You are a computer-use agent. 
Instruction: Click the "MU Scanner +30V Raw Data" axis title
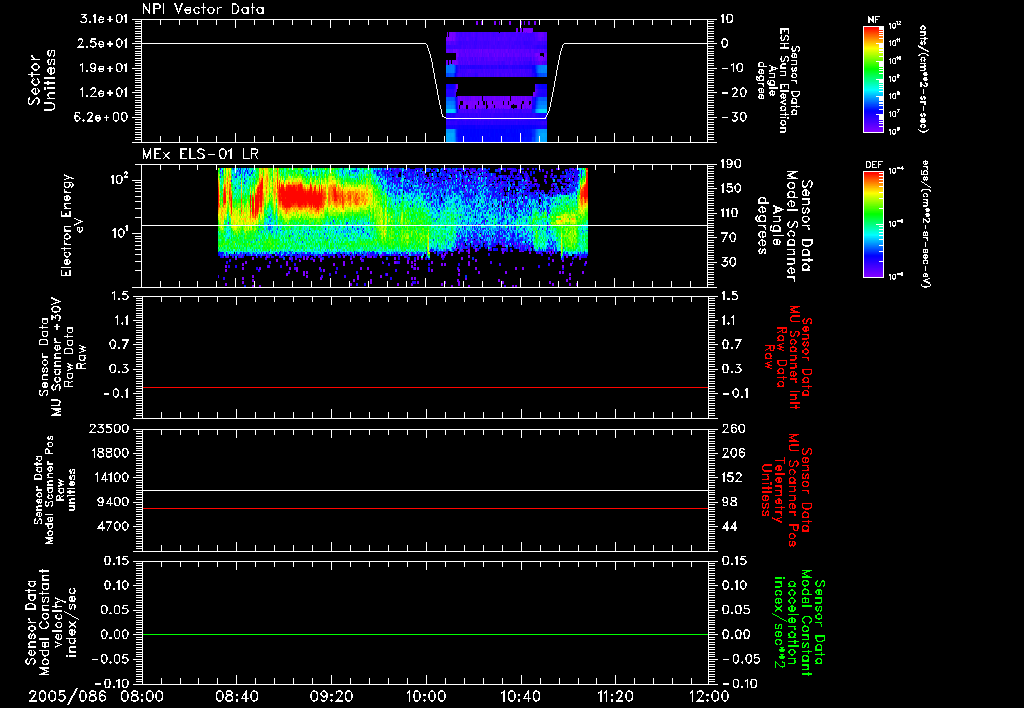pos(62,357)
